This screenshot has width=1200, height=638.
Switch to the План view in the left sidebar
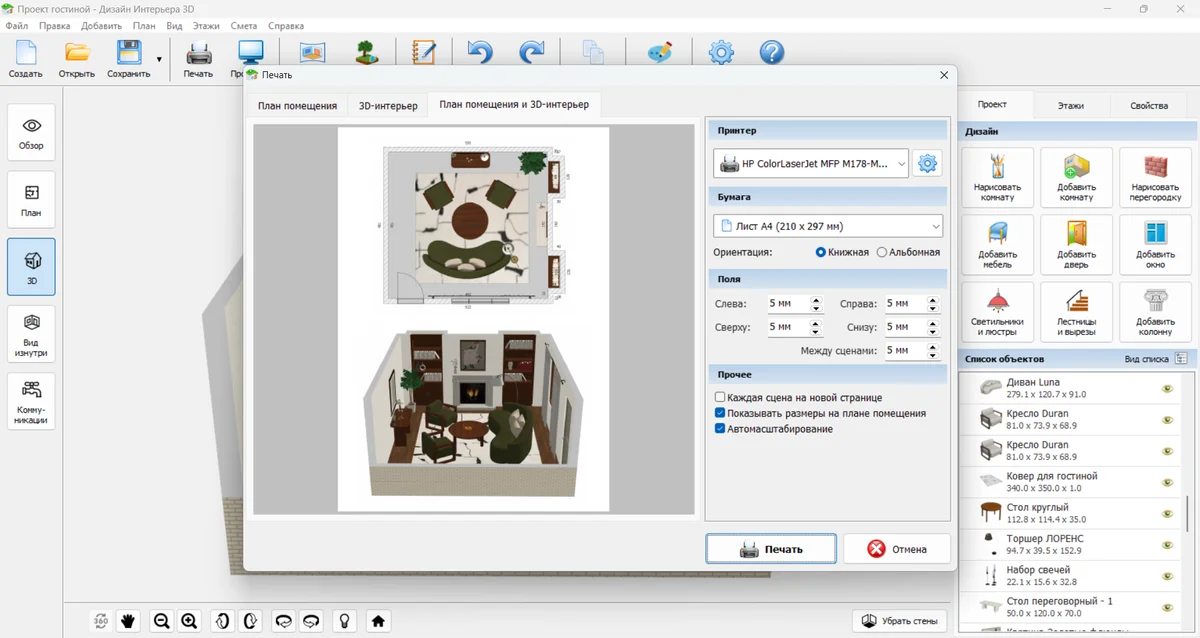coord(31,200)
